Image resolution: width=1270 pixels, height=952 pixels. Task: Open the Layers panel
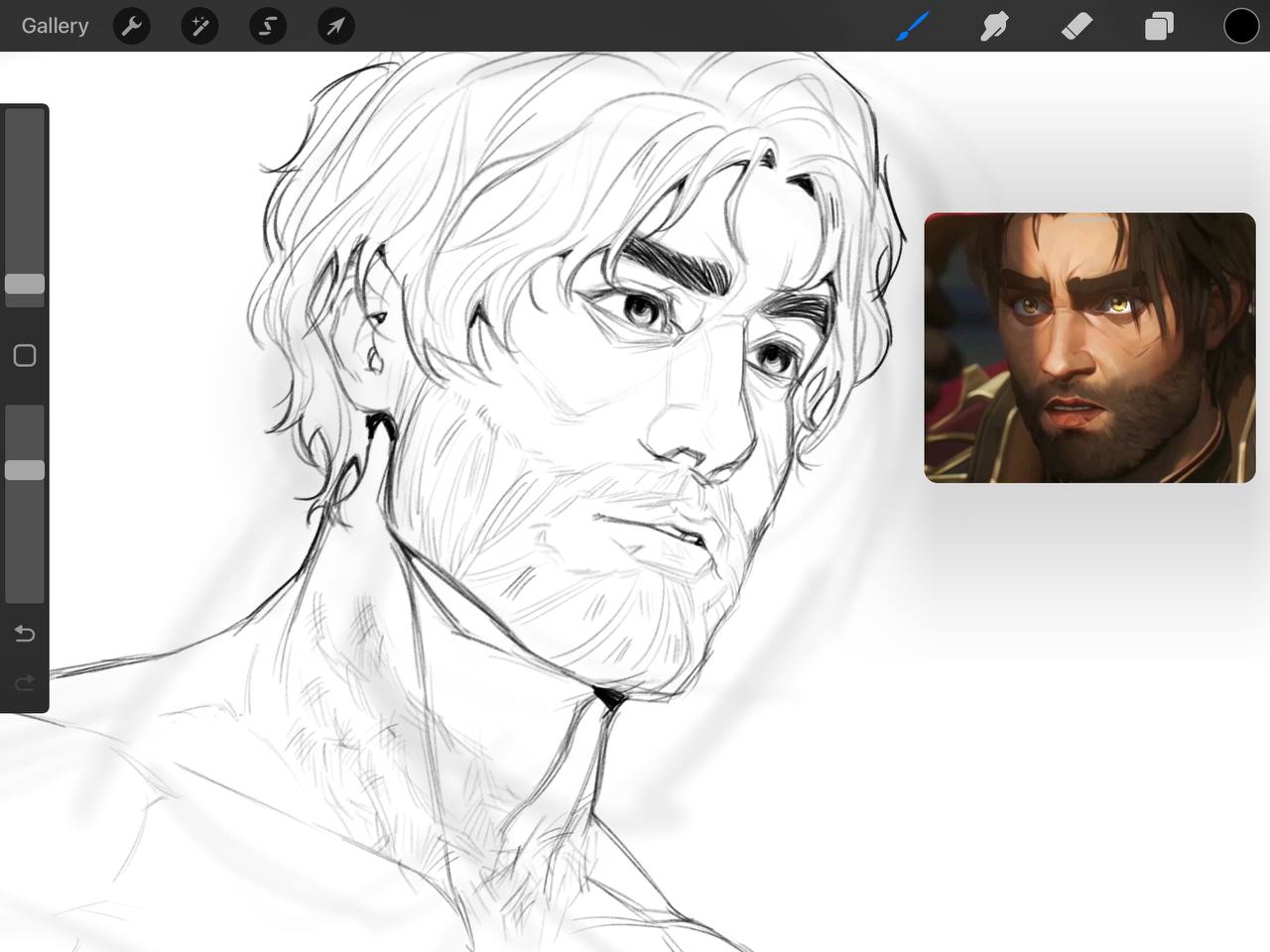pyautogui.click(x=1159, y=26)
